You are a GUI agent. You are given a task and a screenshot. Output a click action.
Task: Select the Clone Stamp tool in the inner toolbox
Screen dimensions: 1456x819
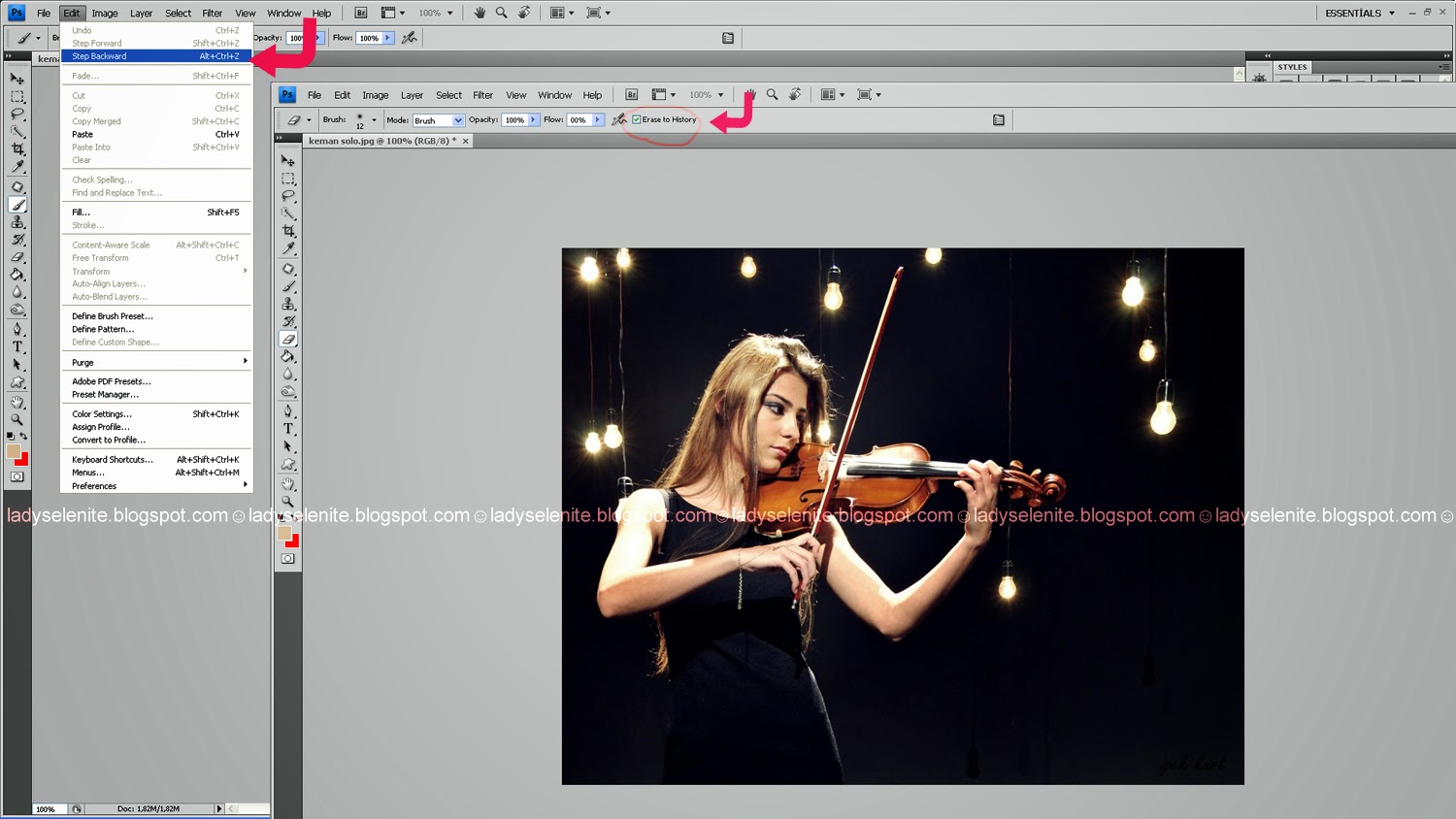(x=288, y=304)
